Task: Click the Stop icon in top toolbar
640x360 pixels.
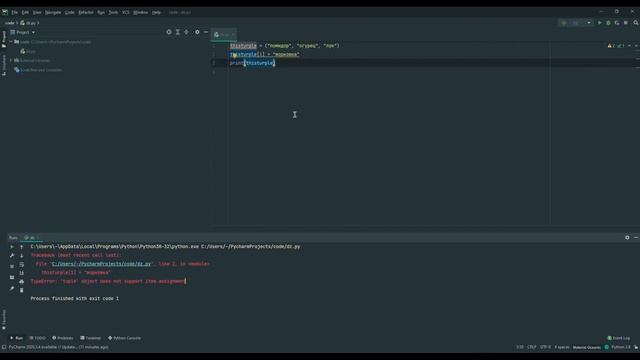Action: [x=626, y=23]
